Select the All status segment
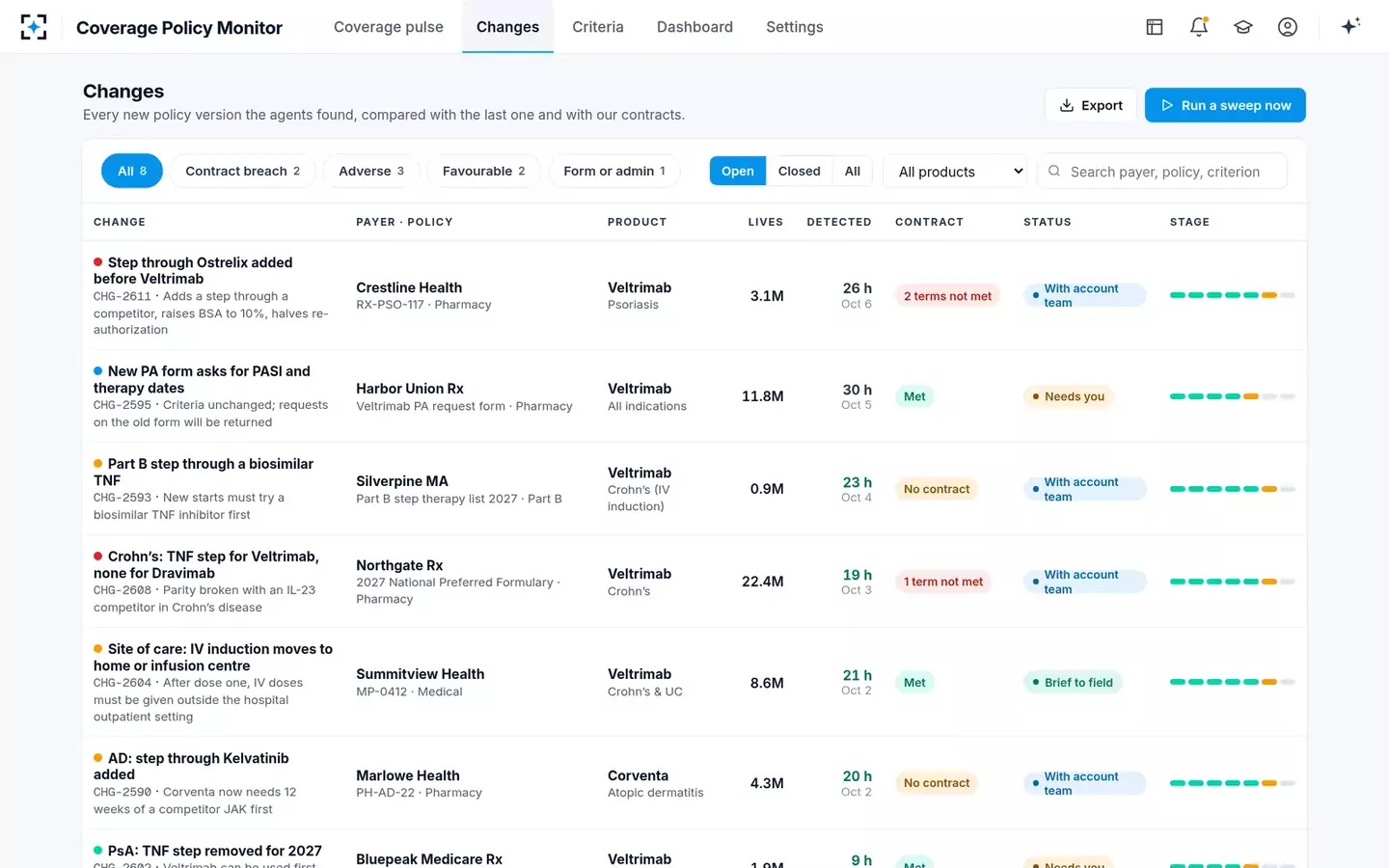 point(852,171)
